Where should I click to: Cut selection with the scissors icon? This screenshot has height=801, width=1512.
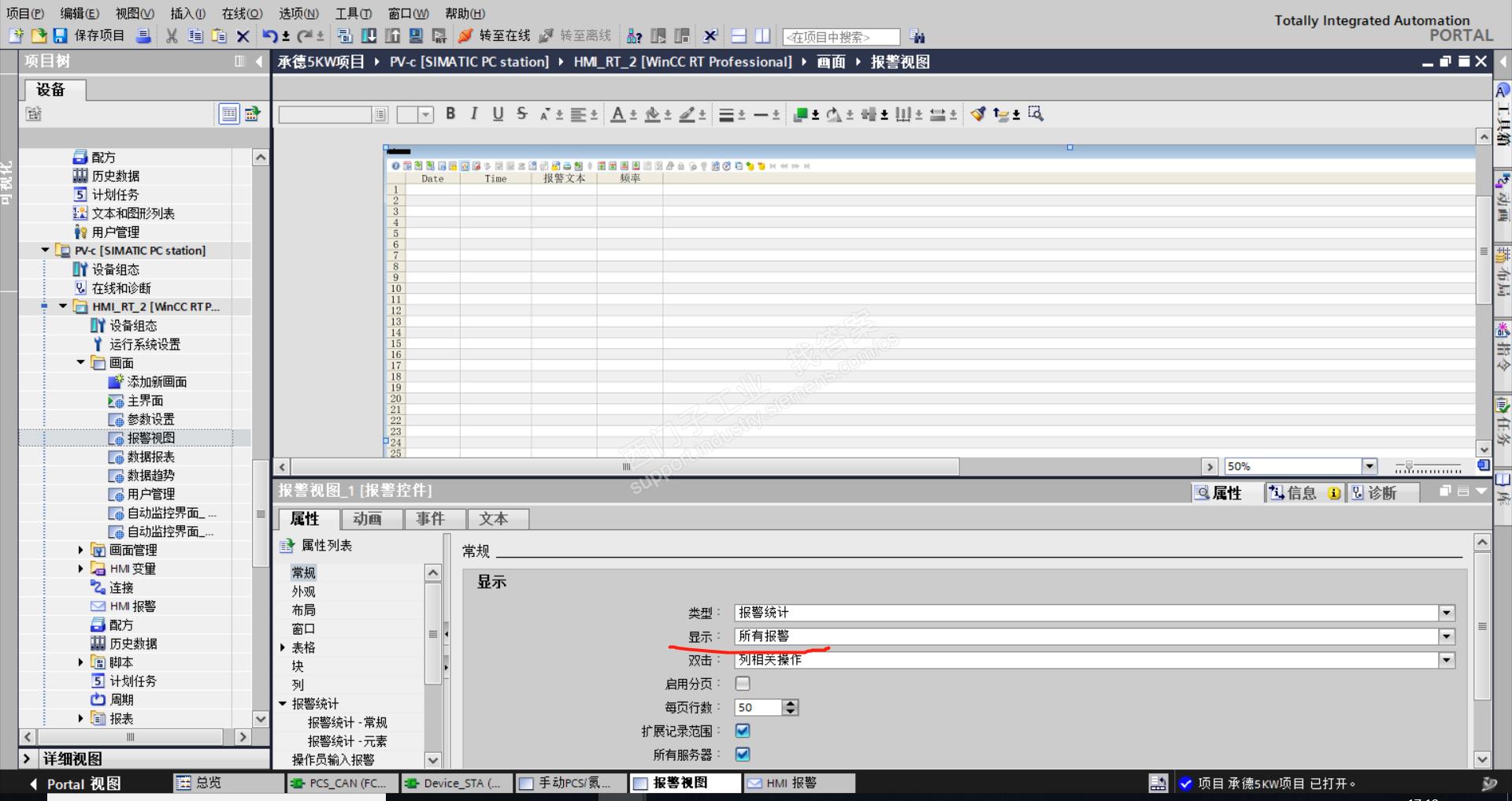[172, 35]
